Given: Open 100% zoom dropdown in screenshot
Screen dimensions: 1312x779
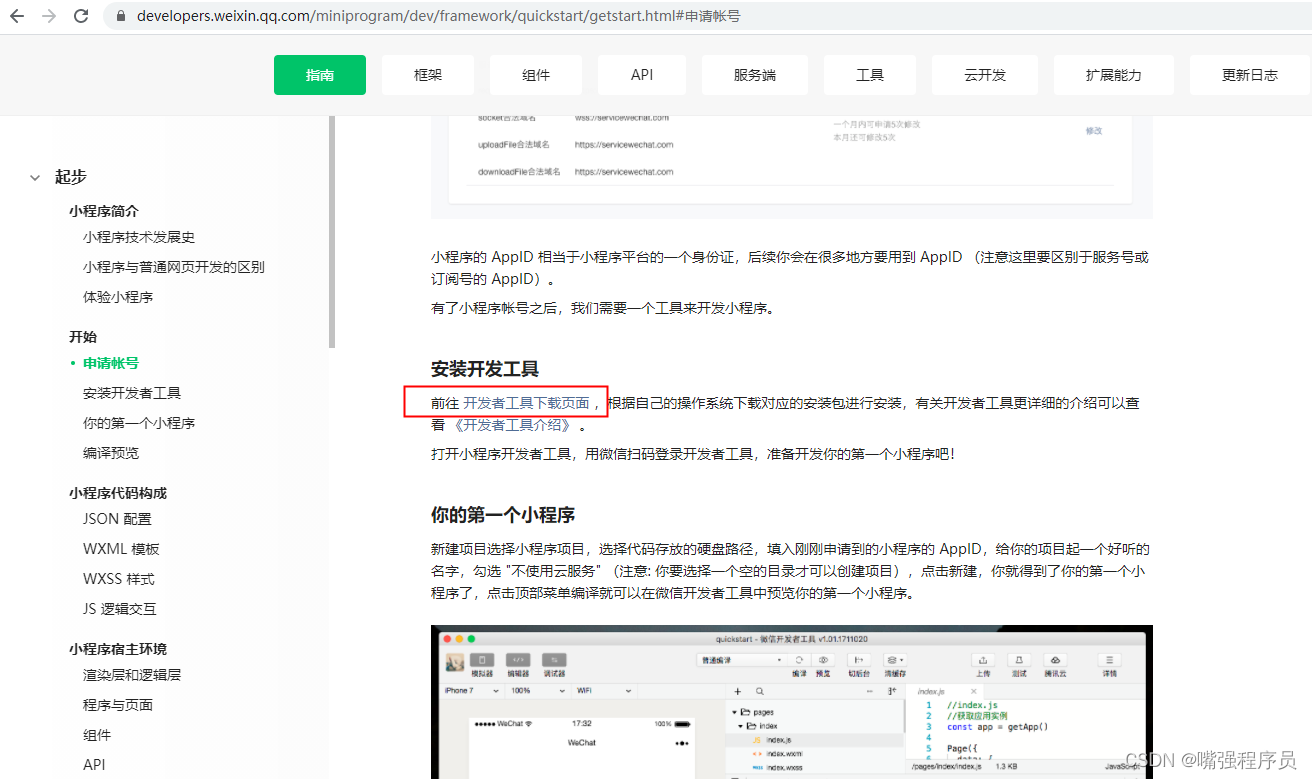Looking at the screenshot, I should point(537,691).
